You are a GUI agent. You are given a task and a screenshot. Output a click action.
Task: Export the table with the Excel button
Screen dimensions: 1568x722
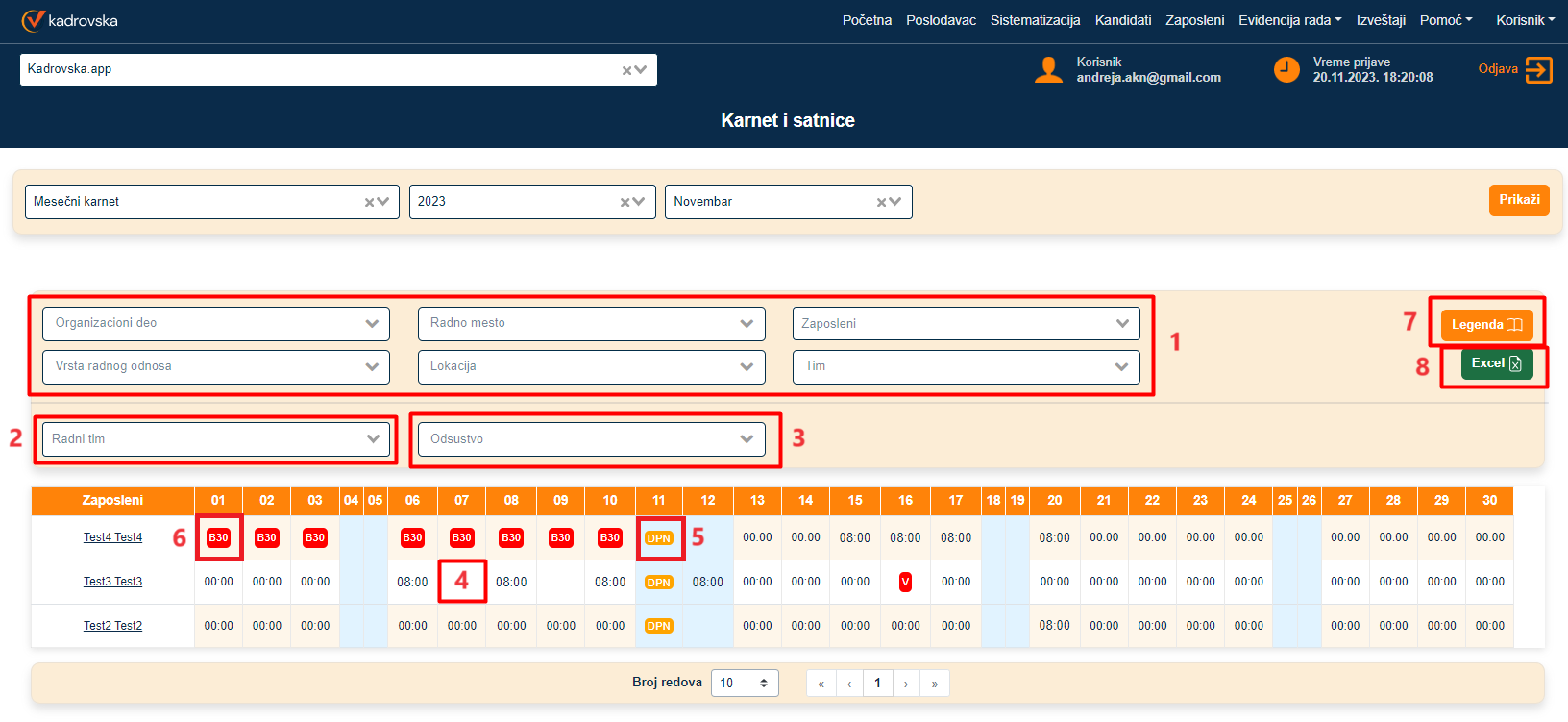(1496, 363)
